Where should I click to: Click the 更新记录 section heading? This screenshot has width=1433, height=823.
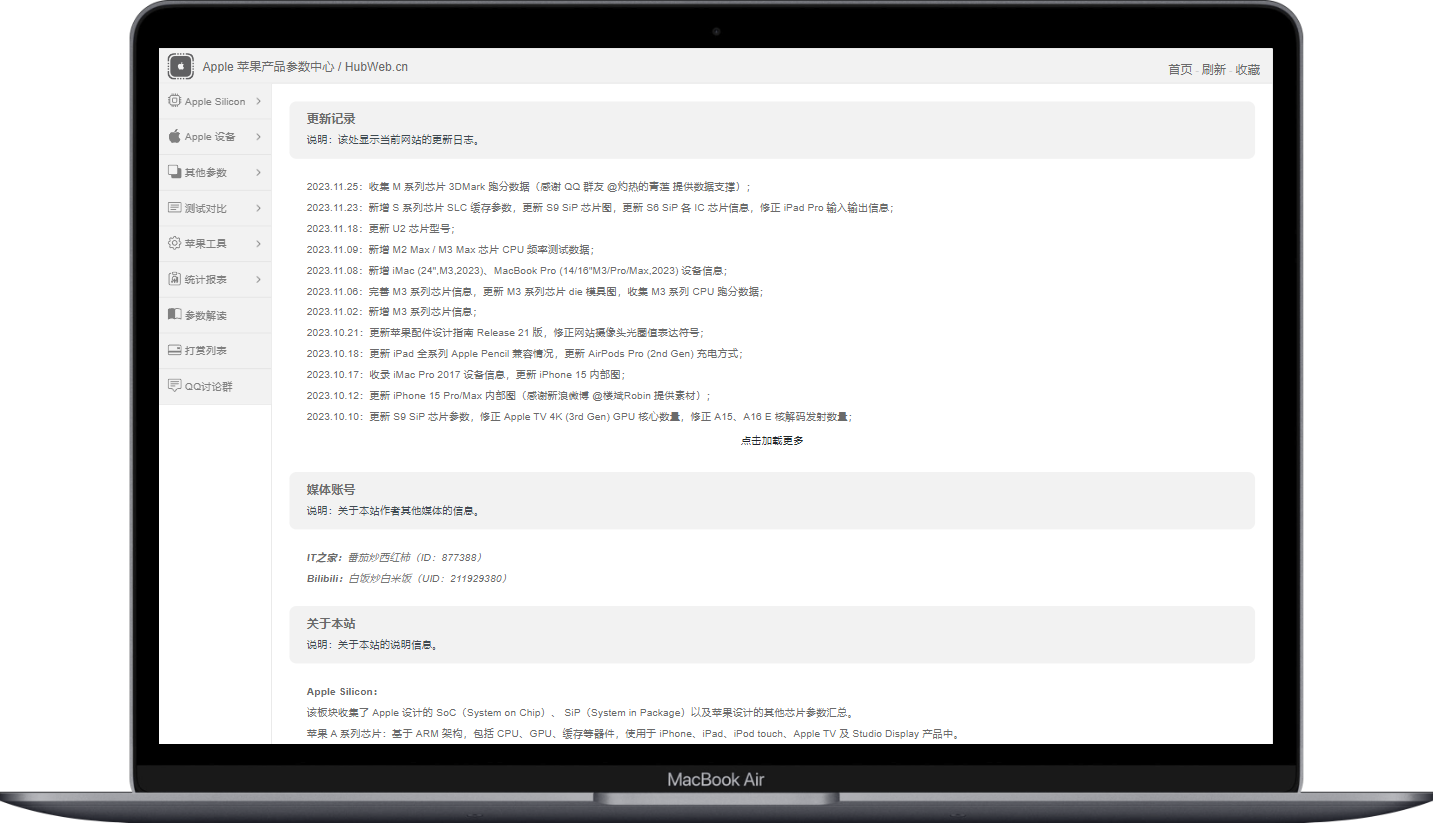click(331, 119)
